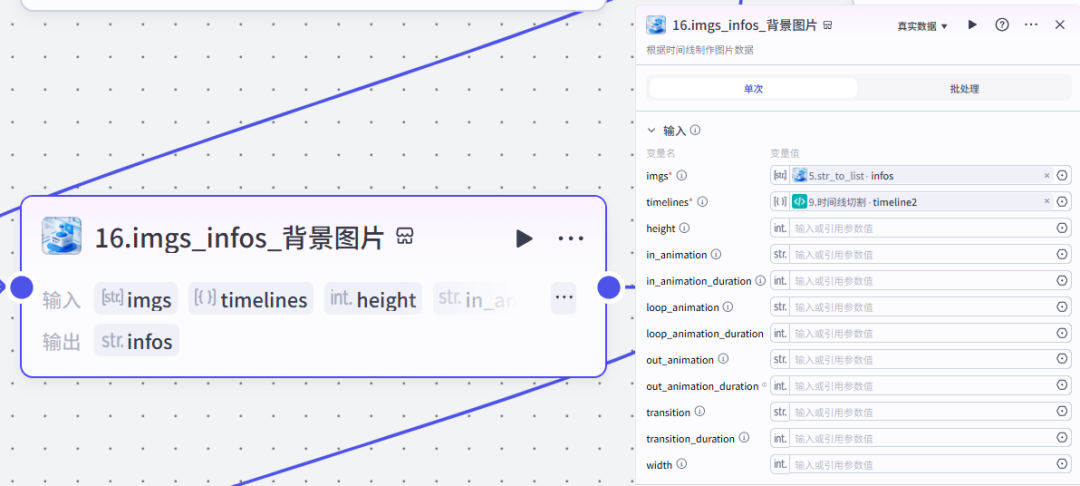Viewport: 1080px width, 486px height.
Task: Click the infos output tag on the node
Action: 136,340
